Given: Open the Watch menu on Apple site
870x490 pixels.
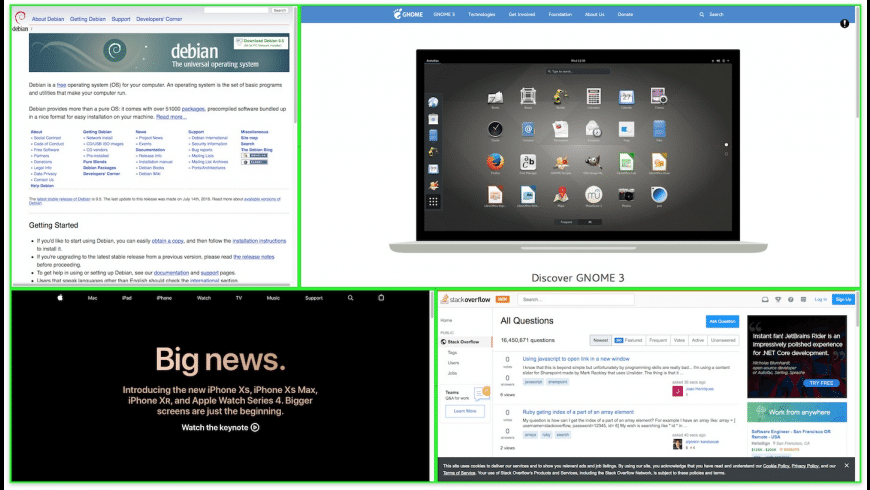Looking at the screenshot, I should [204, 298].
